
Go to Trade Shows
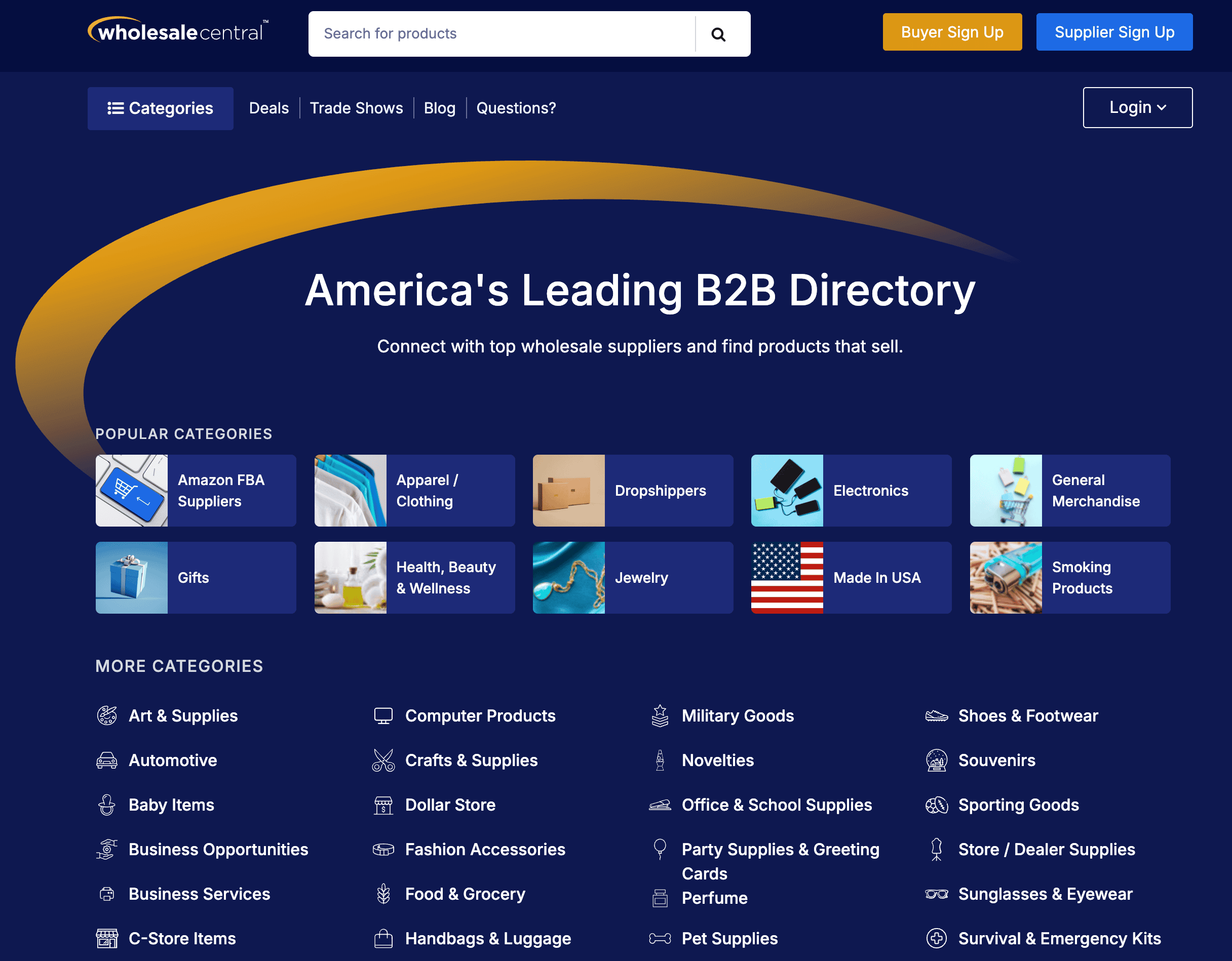click(x=356, y=108)
